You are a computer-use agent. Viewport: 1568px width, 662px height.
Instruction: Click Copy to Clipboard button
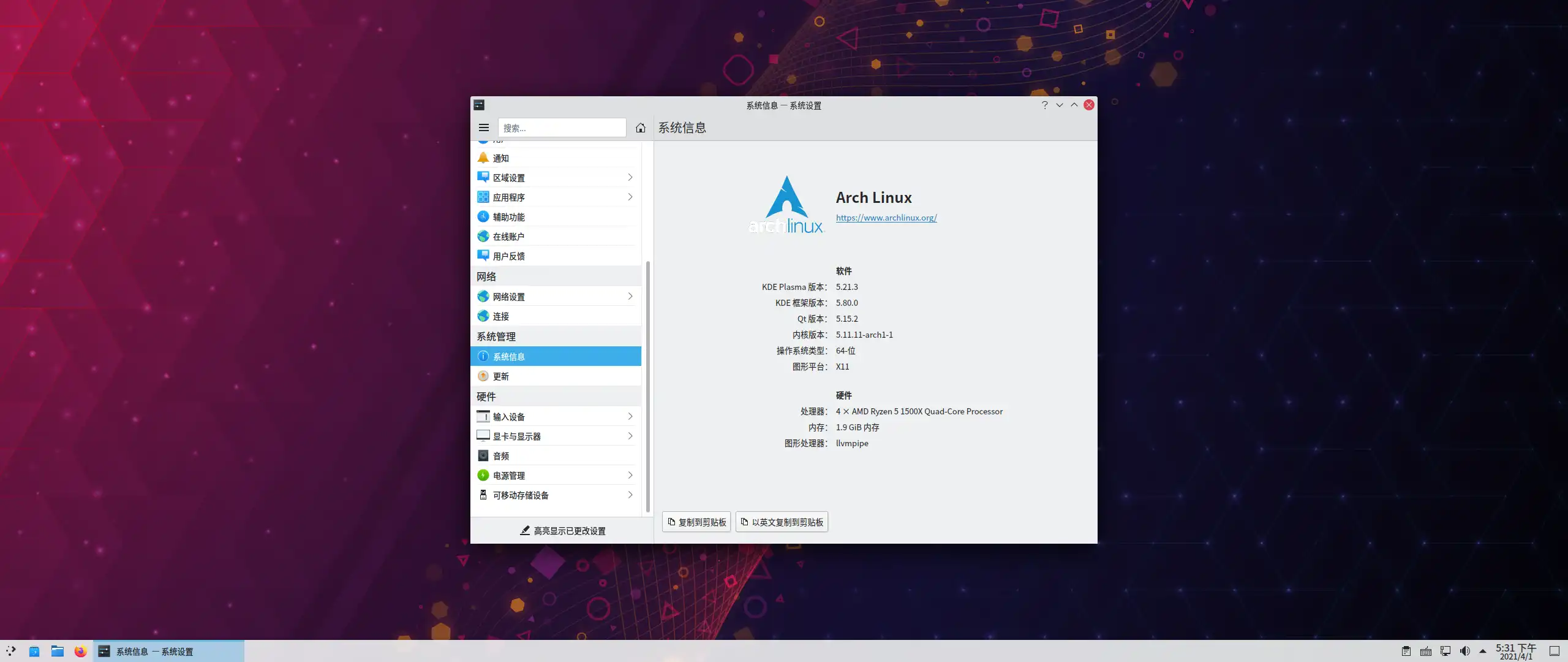(696, 522)
